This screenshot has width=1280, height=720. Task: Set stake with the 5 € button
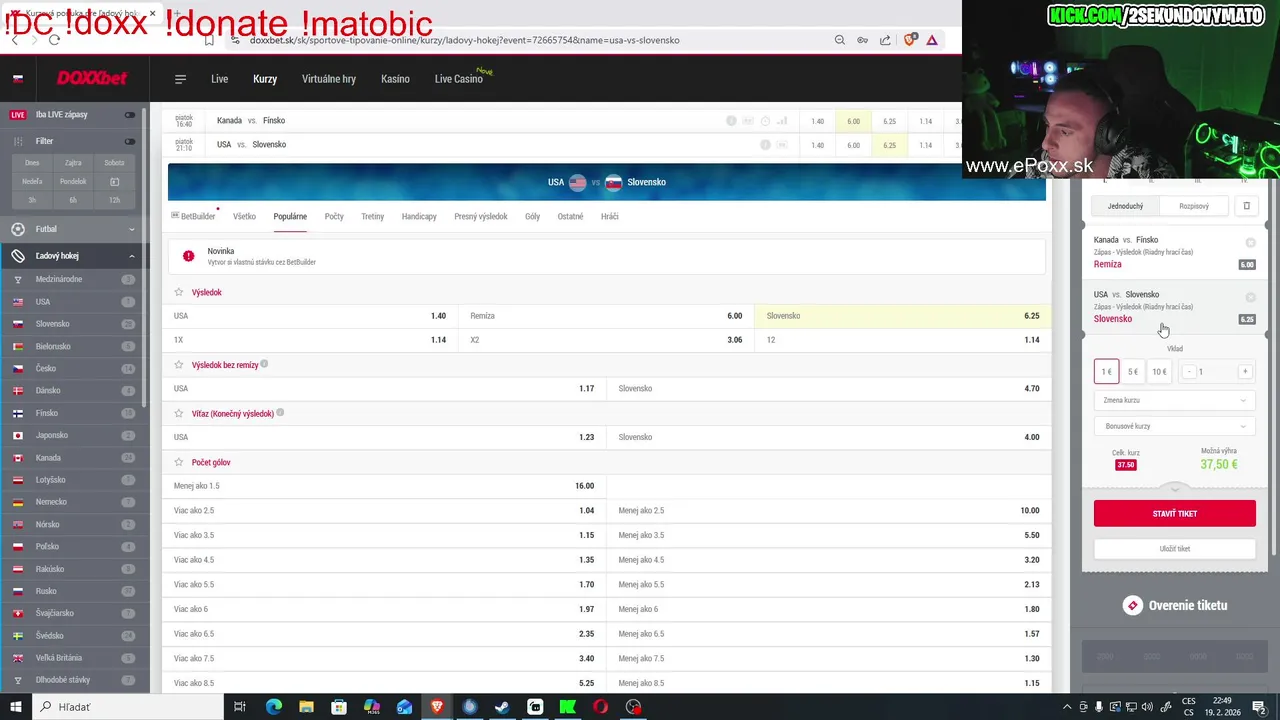point(1132,372)
